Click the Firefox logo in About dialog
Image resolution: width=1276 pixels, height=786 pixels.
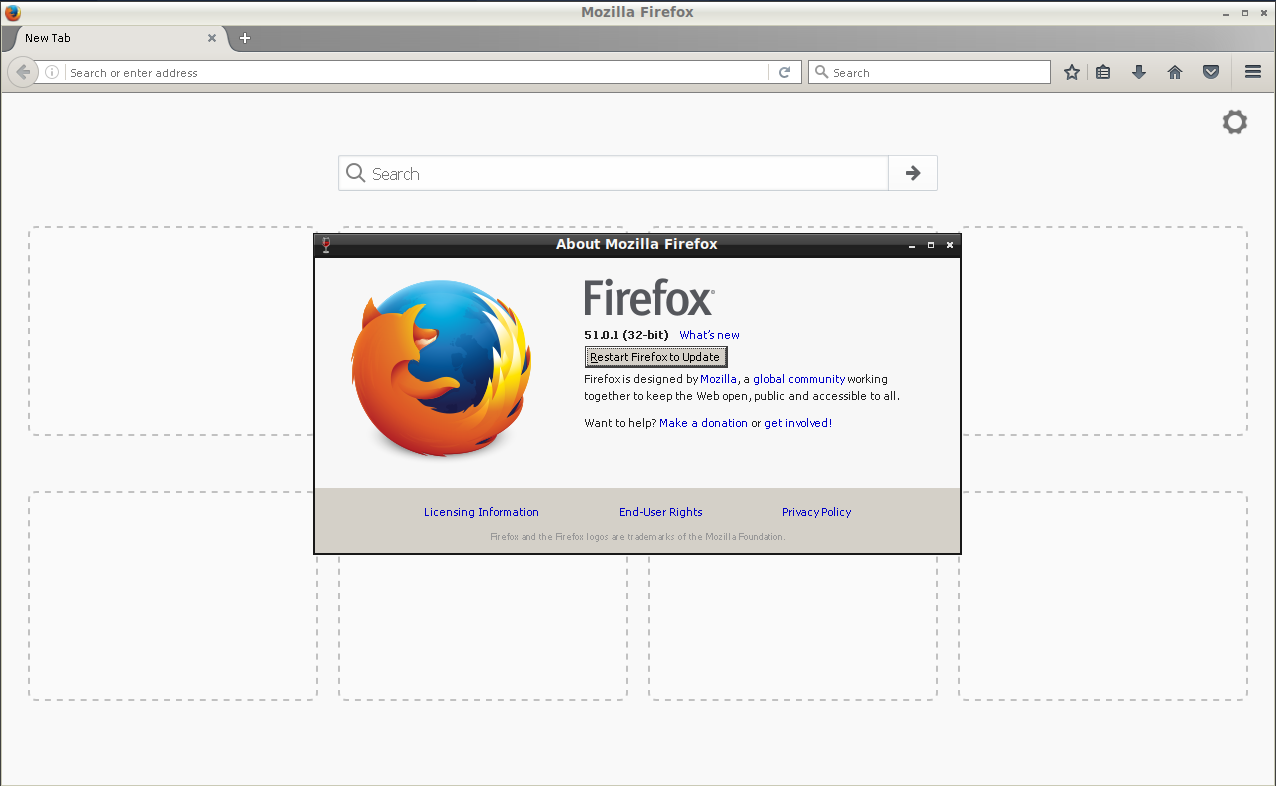point(440,369)
